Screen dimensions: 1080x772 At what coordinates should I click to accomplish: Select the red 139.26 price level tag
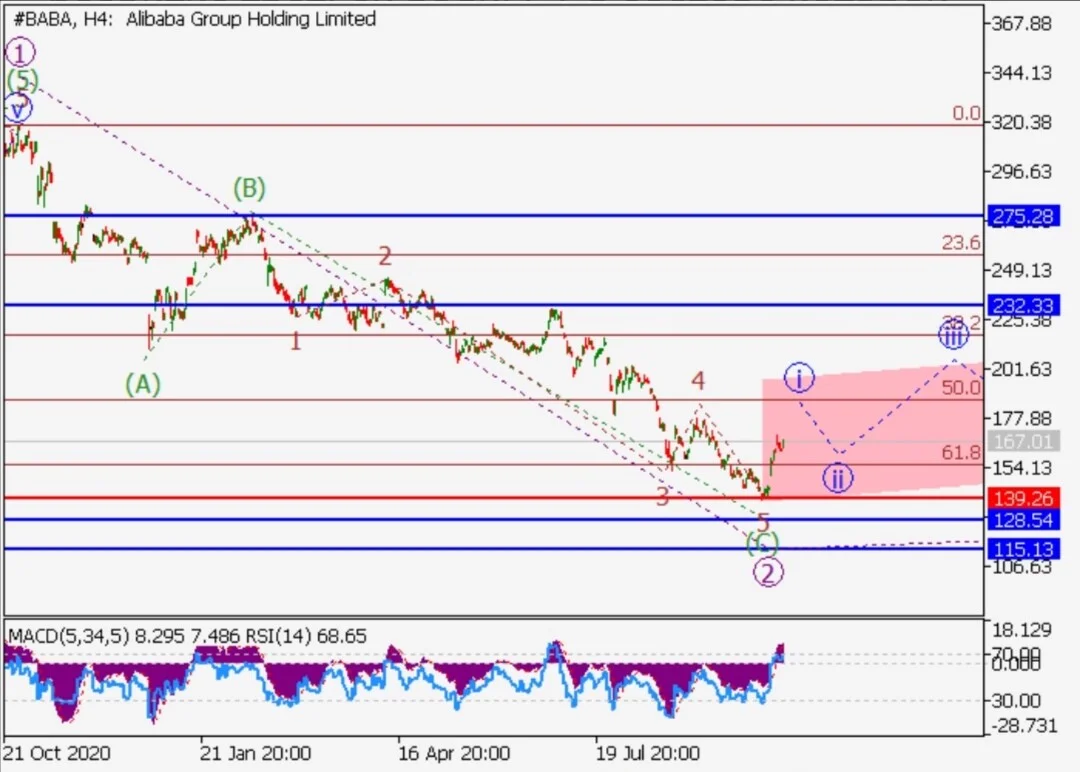click(1023, 498)
